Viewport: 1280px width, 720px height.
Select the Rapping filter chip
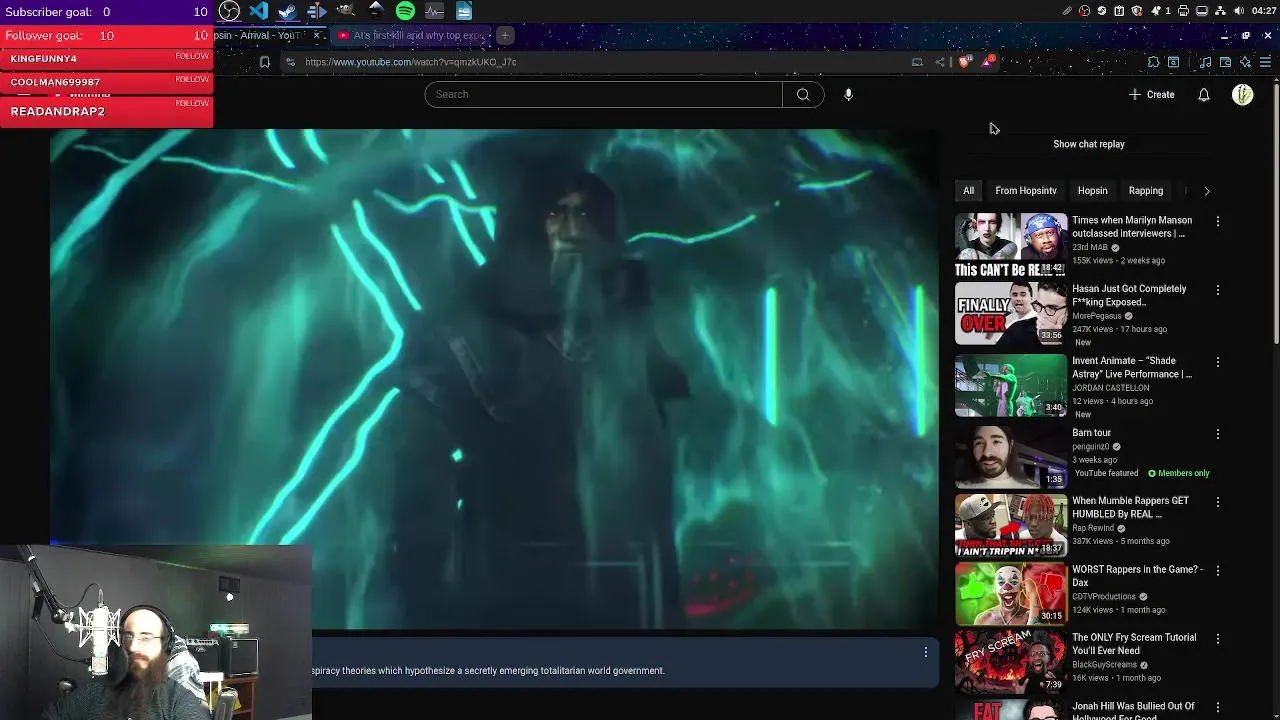coord(1146,190)
